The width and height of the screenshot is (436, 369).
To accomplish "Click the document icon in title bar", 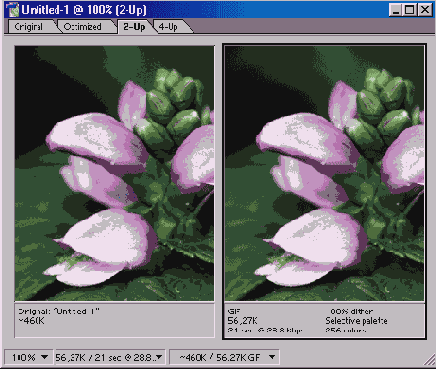I will click(13, 10).
